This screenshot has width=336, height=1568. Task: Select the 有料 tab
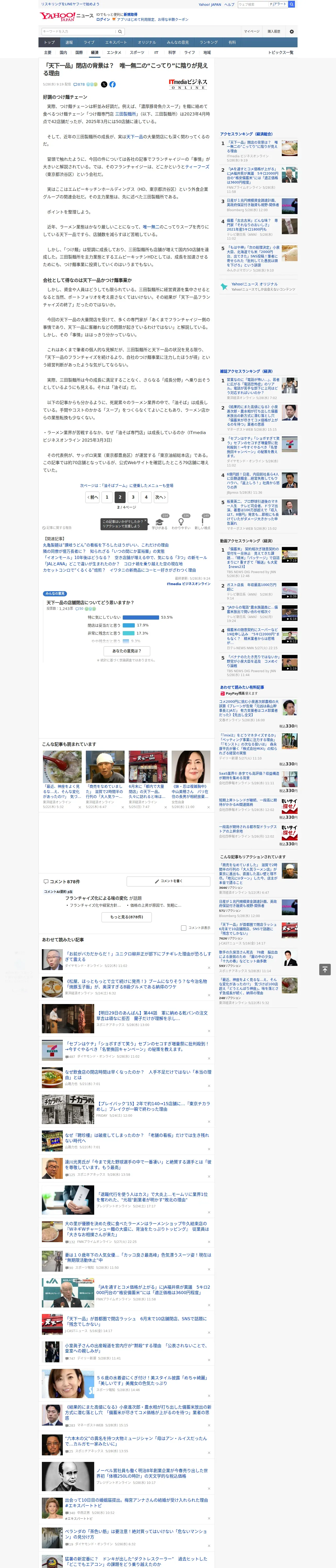232,43
